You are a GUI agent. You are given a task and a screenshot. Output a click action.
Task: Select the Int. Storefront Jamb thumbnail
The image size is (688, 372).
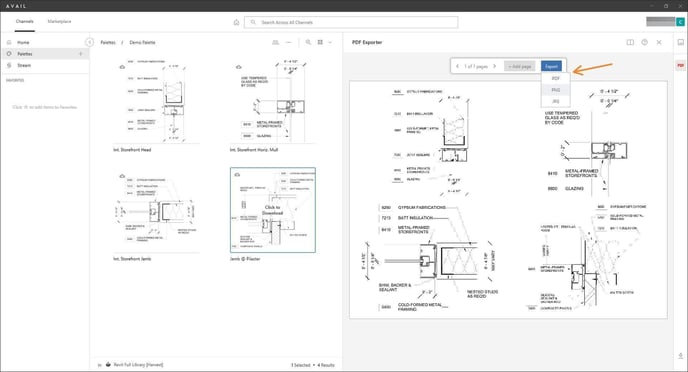(x=157, y=210)
